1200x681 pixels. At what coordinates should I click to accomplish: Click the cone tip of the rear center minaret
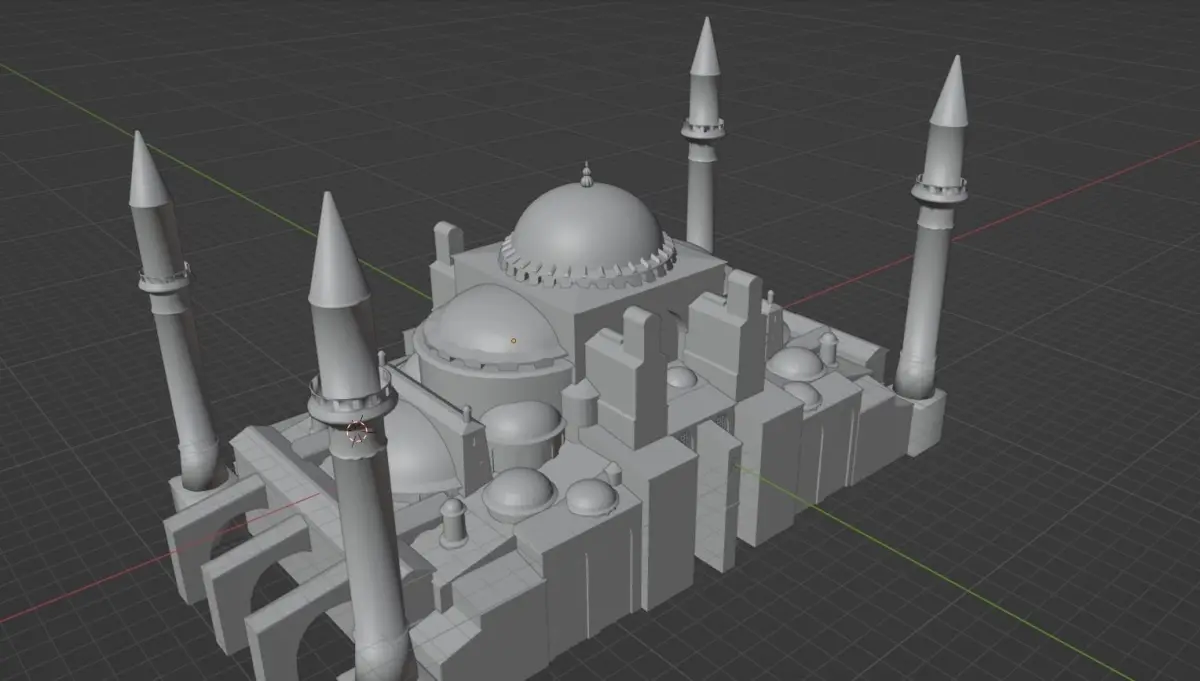pos(705,47)
